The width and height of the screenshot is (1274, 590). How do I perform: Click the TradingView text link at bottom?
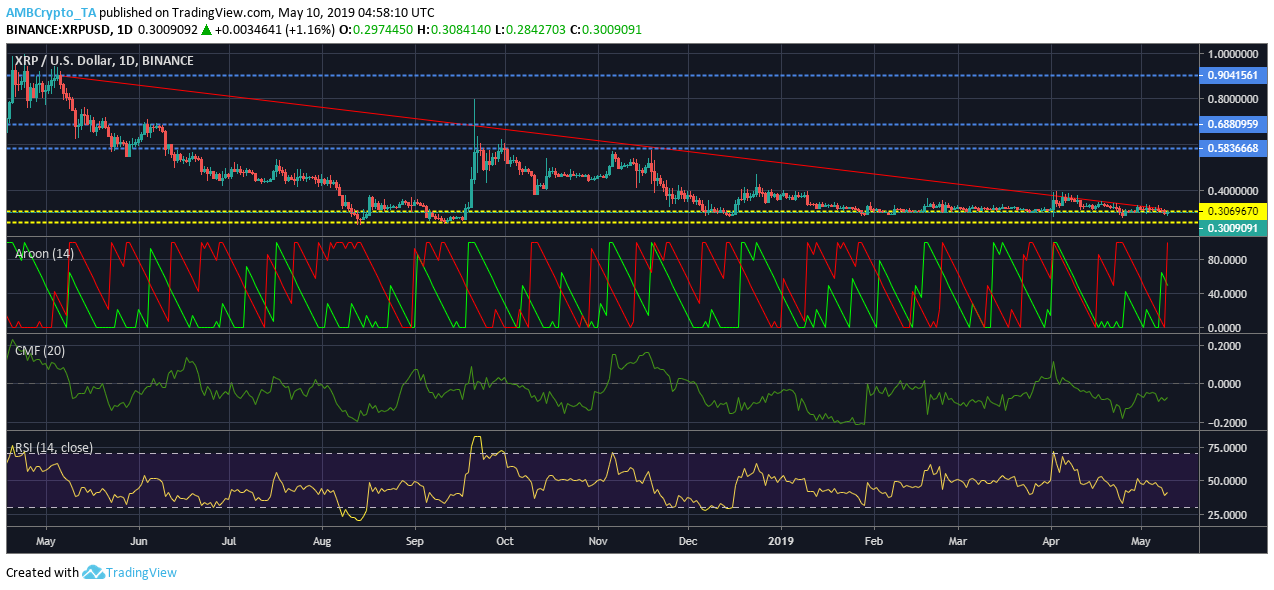click(x=143, y=573)
